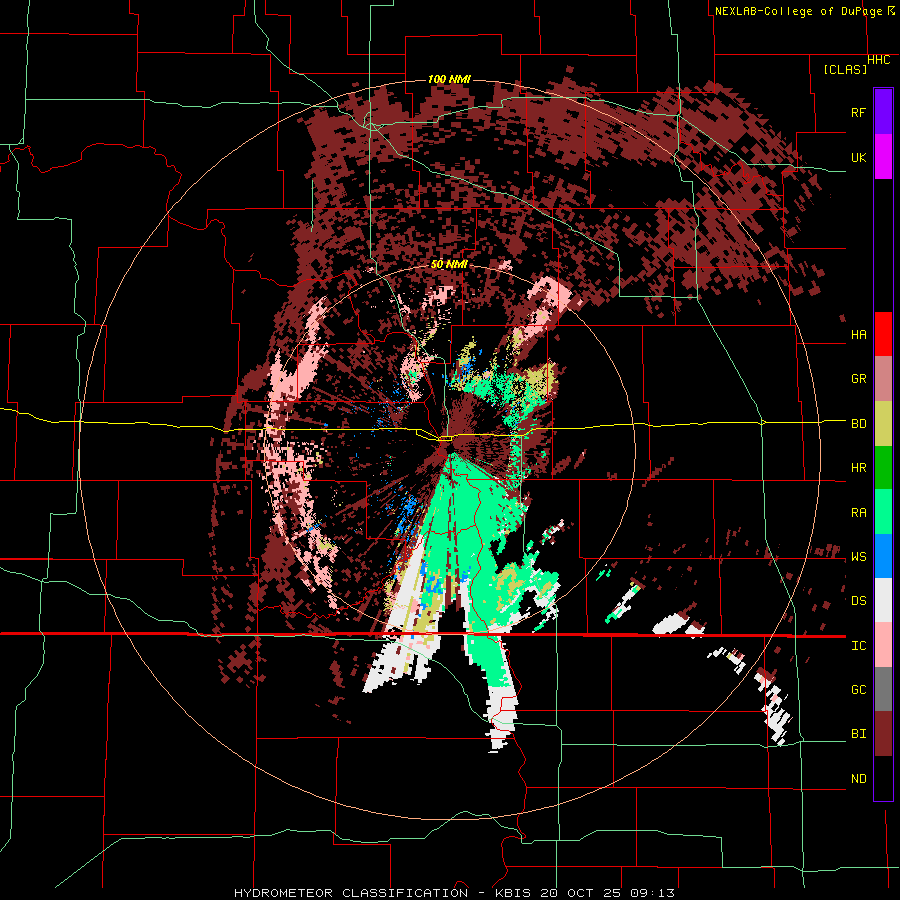900x900 pixels.
Task: Click the HA red legend swatch
Action: point(883,334)
